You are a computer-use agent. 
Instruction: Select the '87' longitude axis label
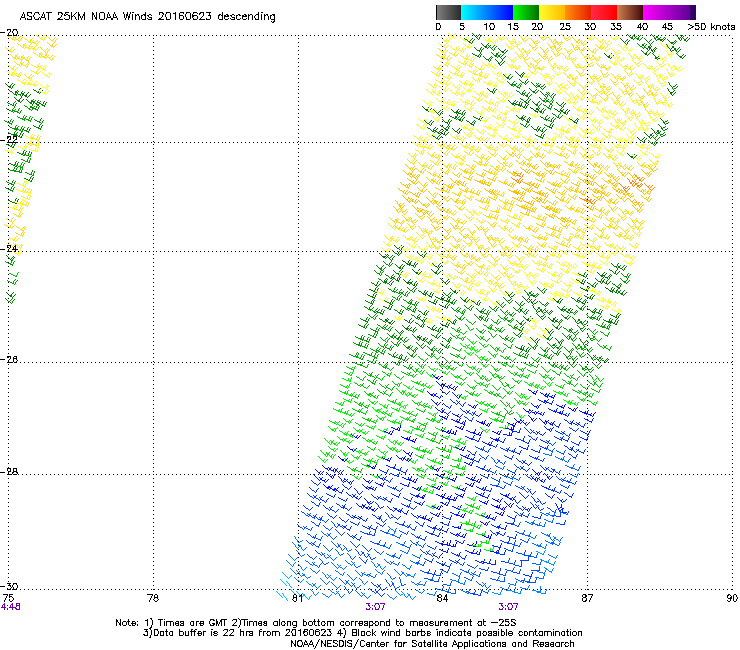point(587,598)
